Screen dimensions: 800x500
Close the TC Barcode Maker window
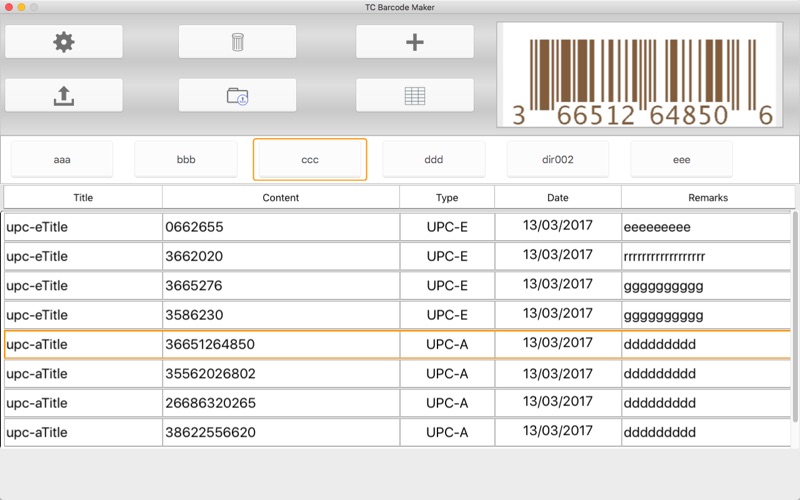(9, 7)
